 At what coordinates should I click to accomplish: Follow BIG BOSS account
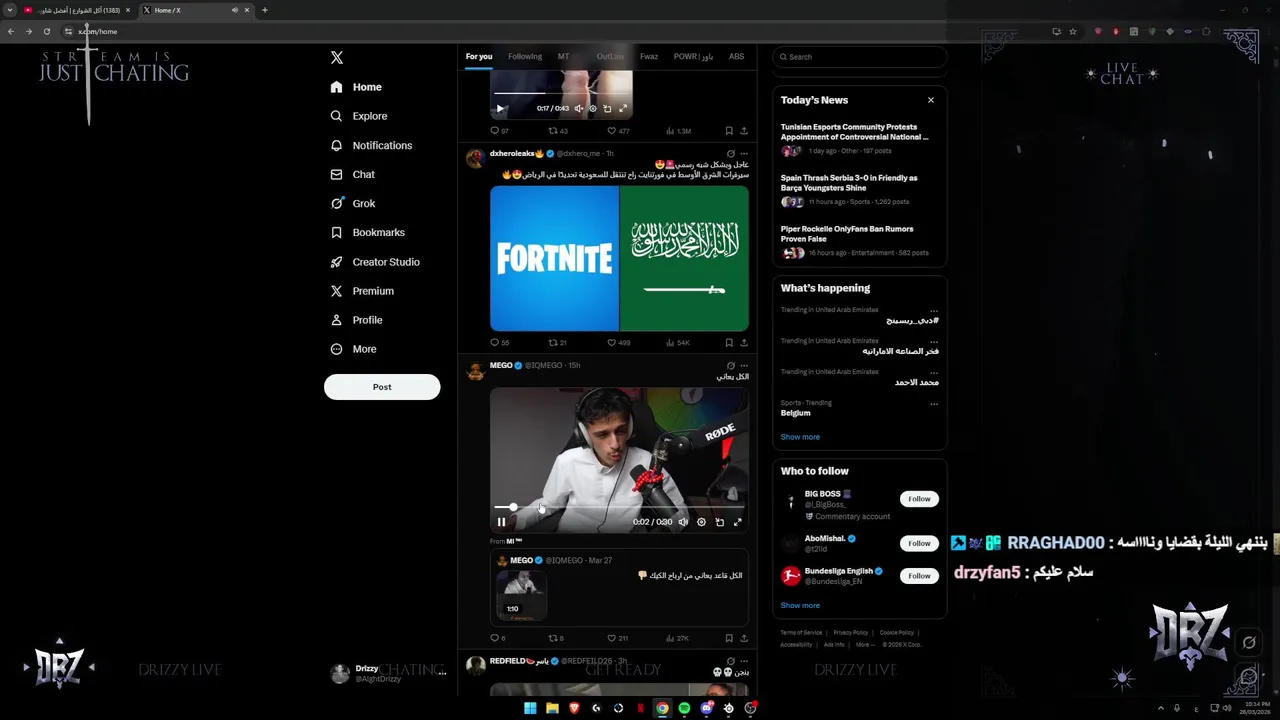point(919,499)
